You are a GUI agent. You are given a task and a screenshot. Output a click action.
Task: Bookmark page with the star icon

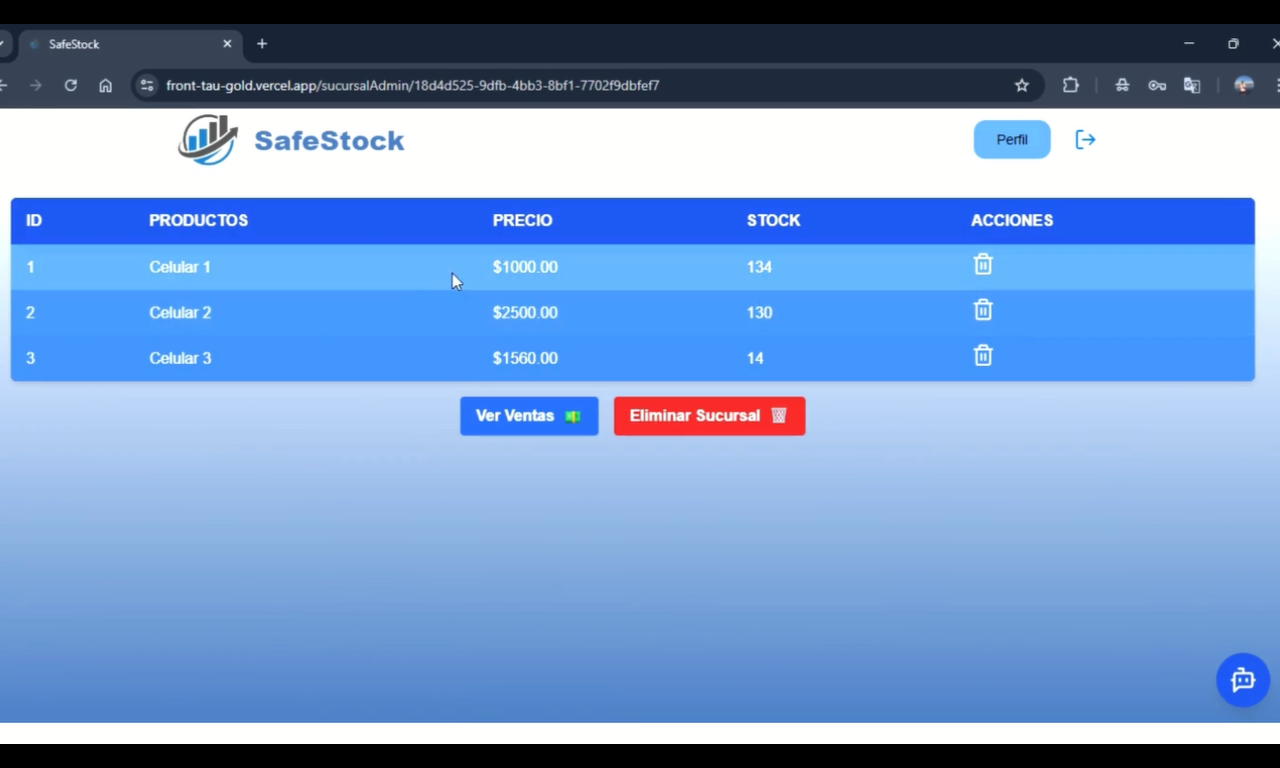1021,86
